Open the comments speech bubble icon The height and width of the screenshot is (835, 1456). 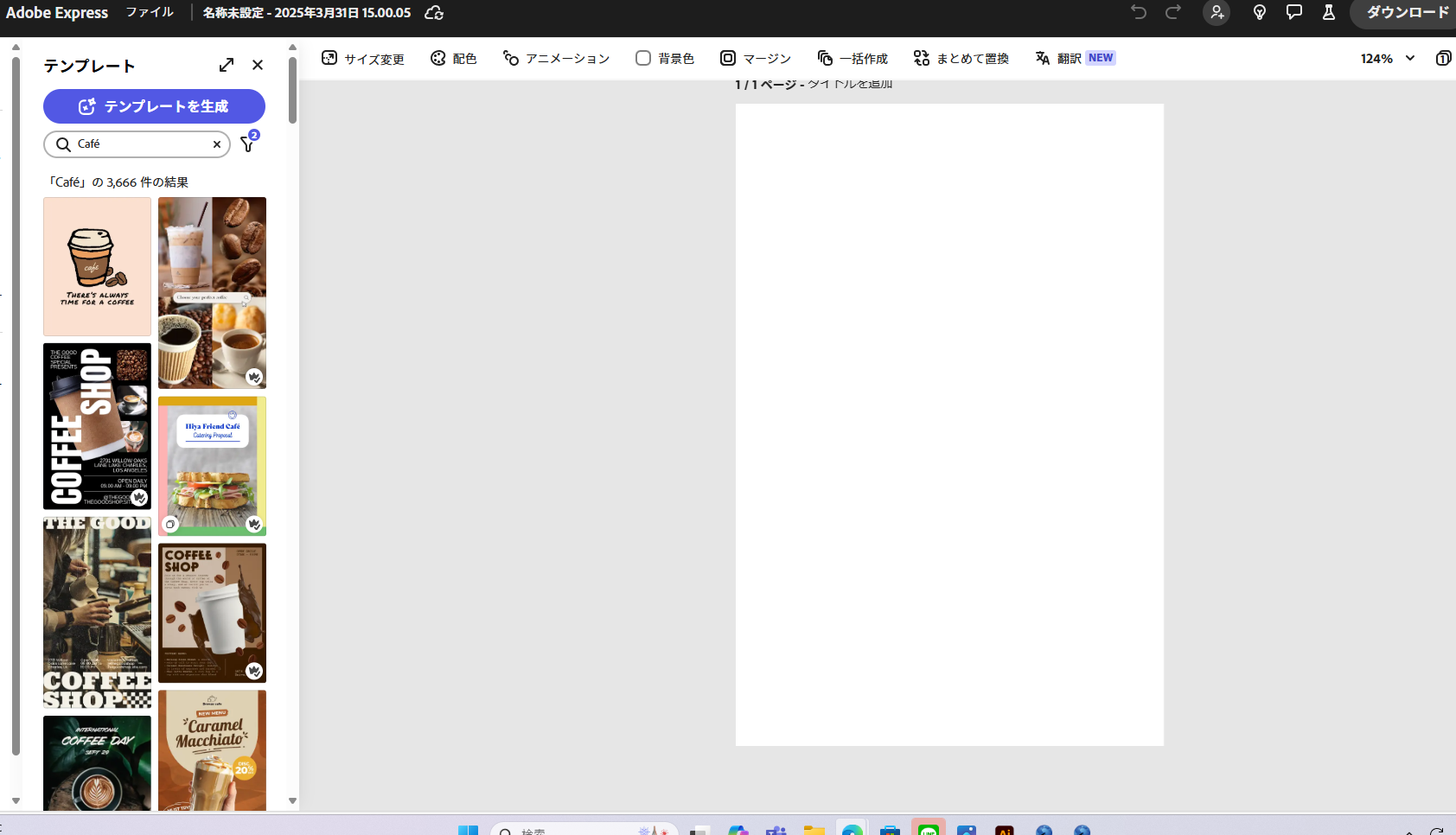1293,12
